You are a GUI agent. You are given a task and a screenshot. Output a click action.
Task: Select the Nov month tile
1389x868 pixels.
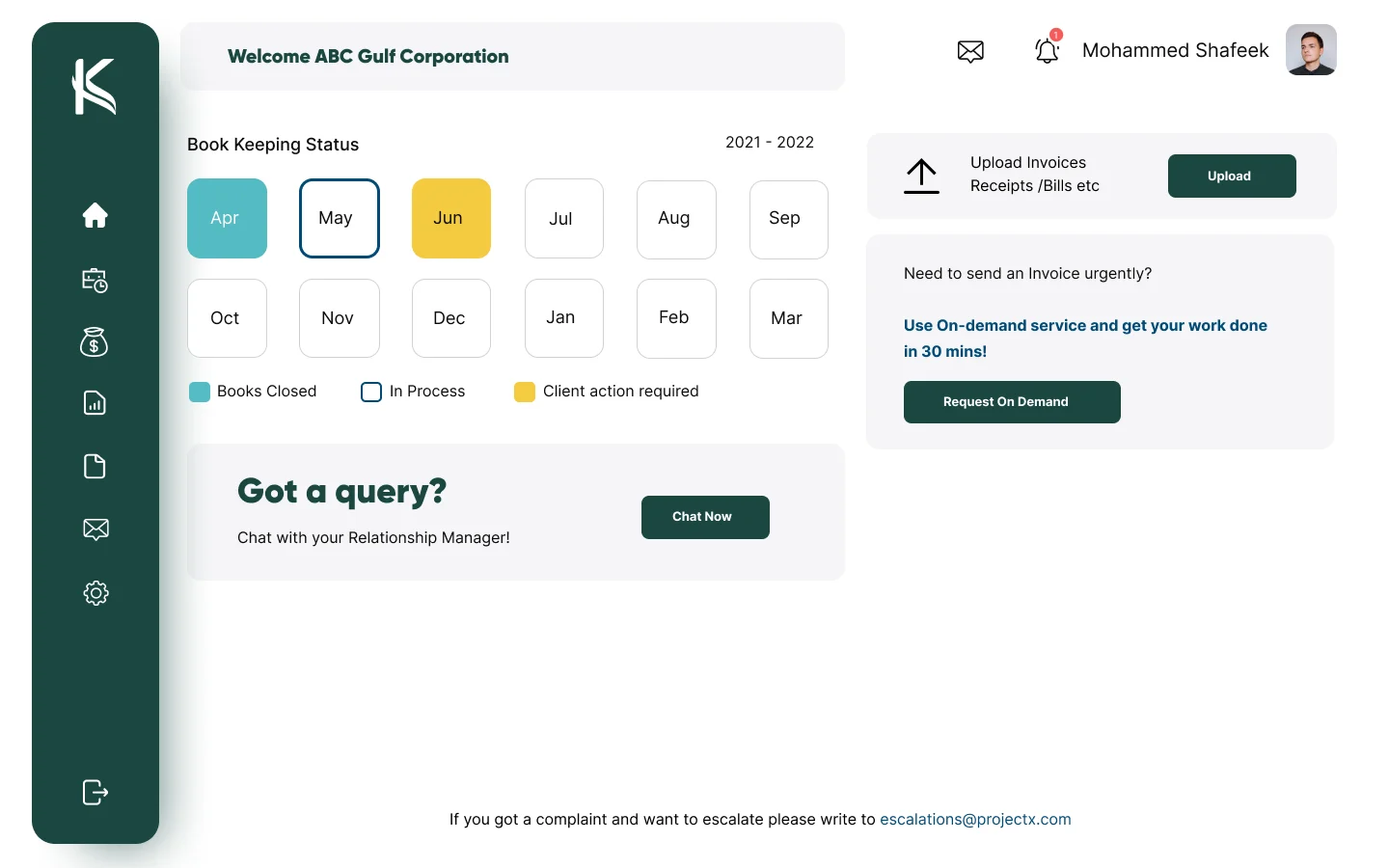[340, 318]
